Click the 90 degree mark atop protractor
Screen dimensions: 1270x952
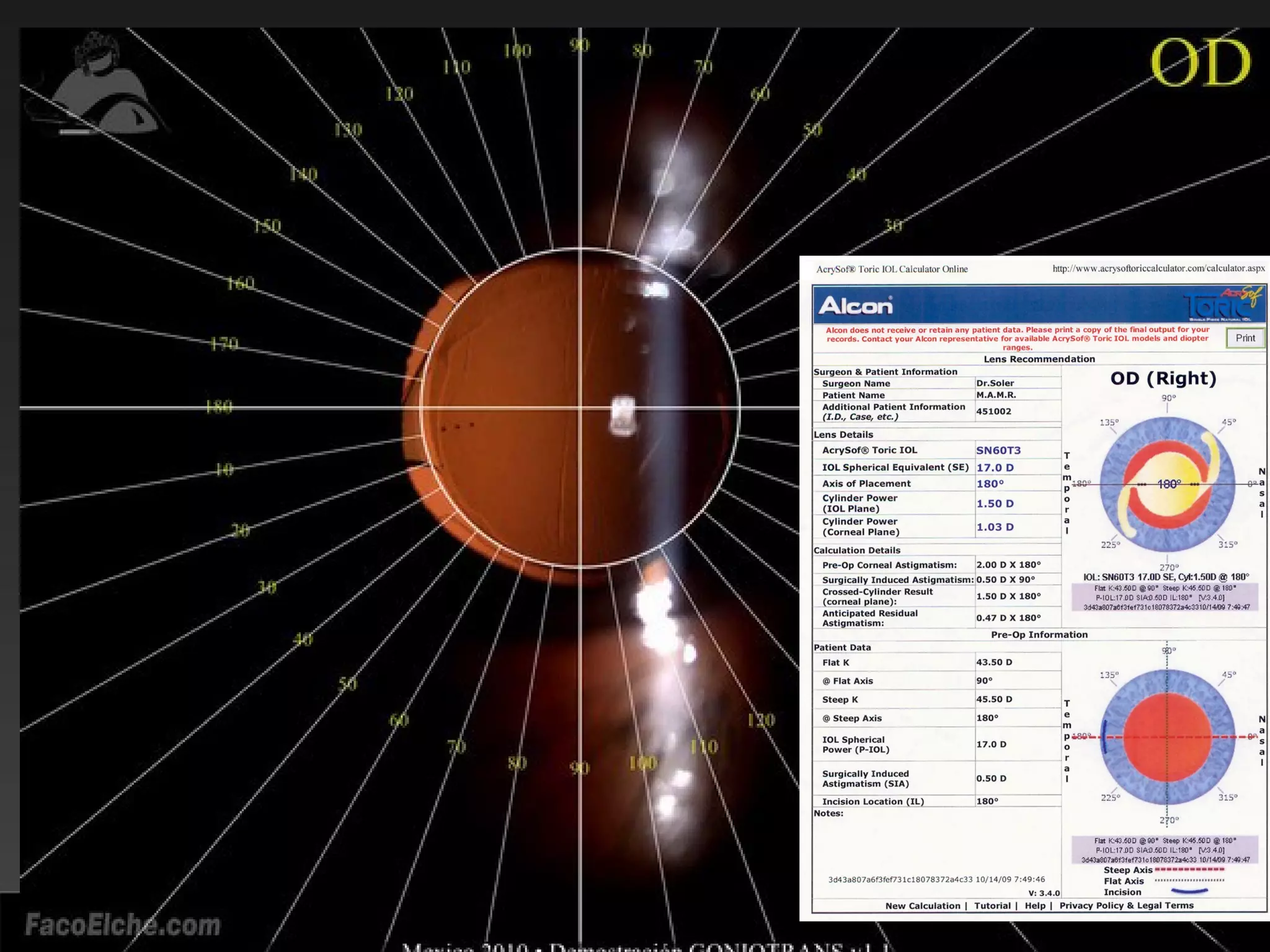579,45
